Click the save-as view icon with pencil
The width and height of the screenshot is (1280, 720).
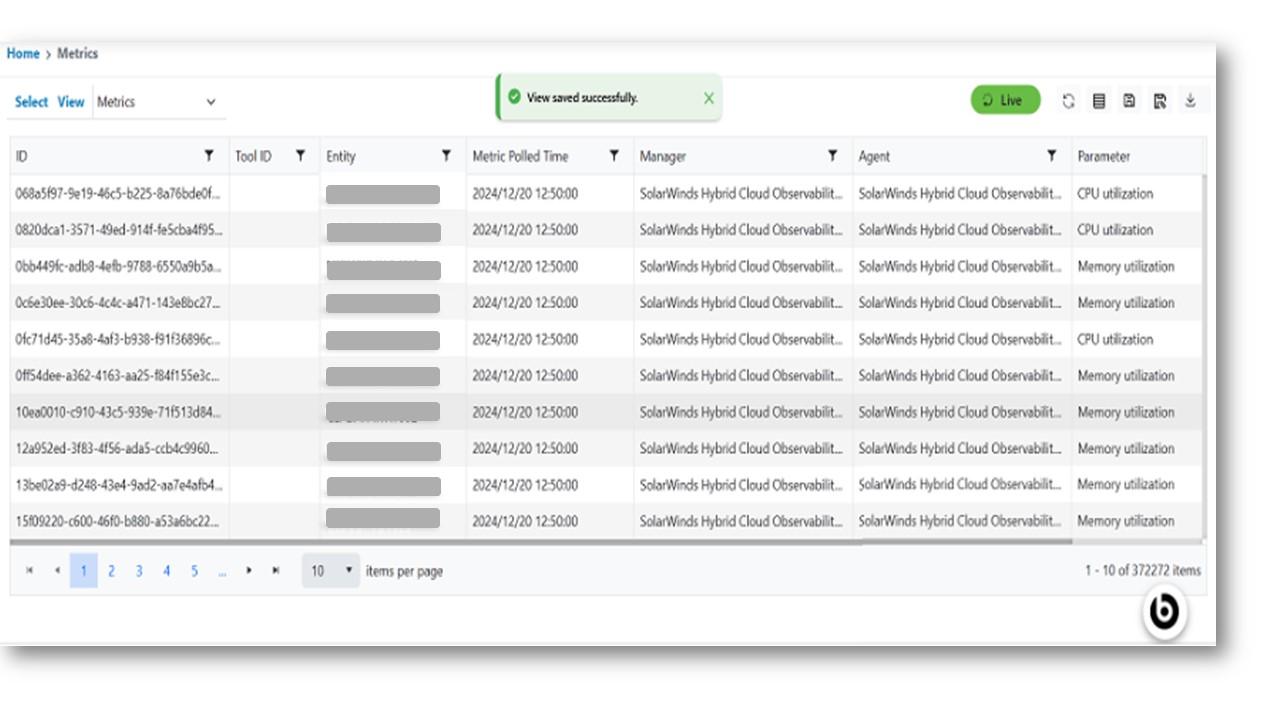(x=1160, y=101)
